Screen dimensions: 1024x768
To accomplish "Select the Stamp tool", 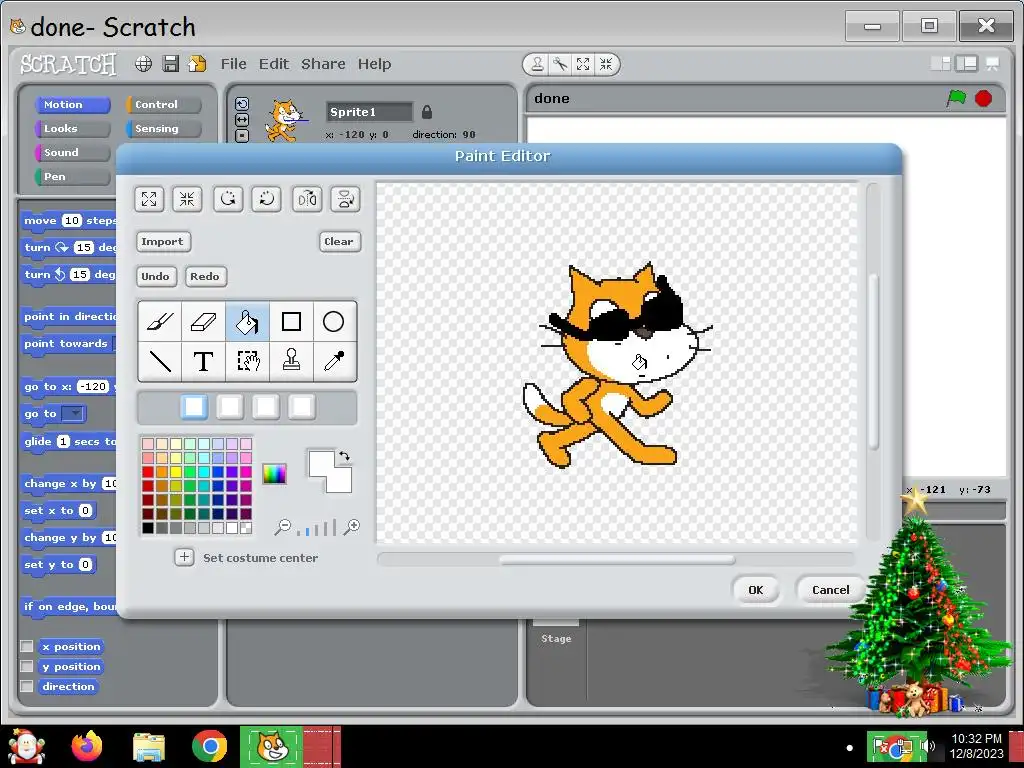I will [x=291, y=360].
